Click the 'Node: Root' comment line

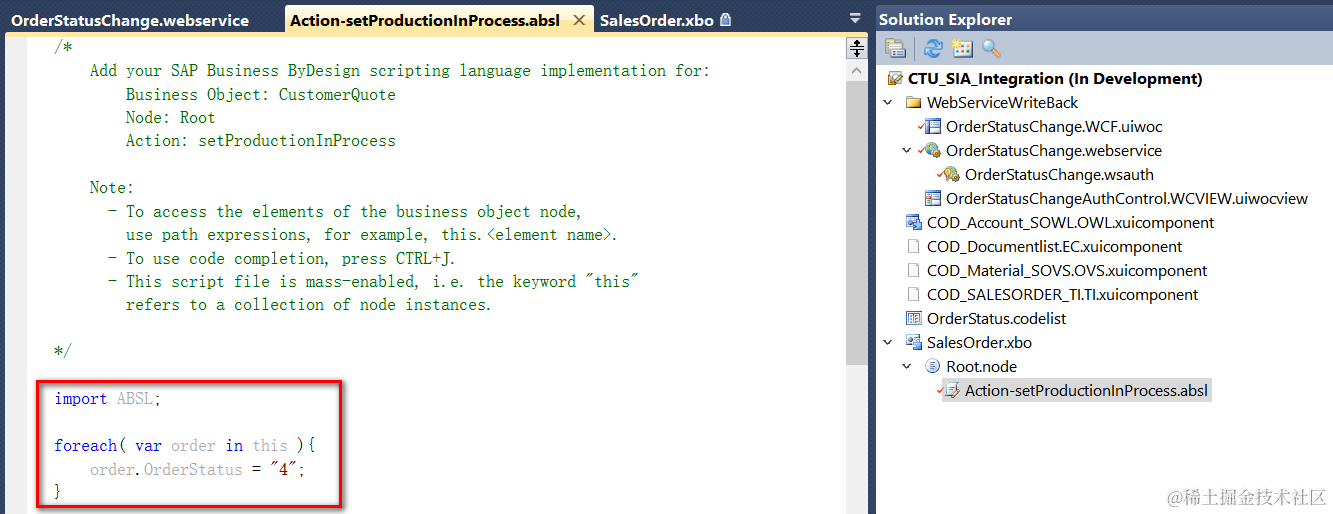pyautogui.click(x=170, y=117)
